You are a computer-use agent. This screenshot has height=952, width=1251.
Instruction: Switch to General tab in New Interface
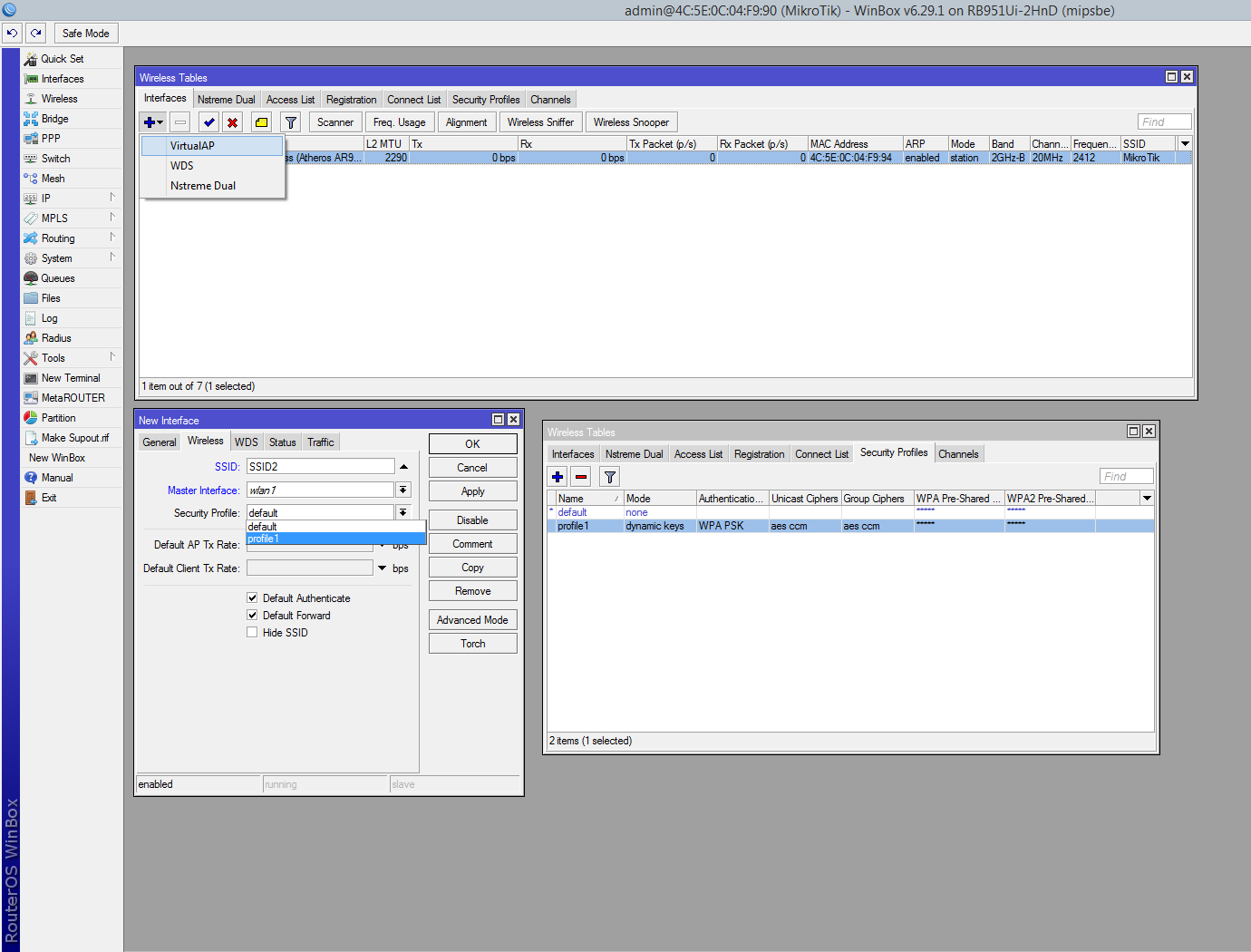click(x=160, y=442)
